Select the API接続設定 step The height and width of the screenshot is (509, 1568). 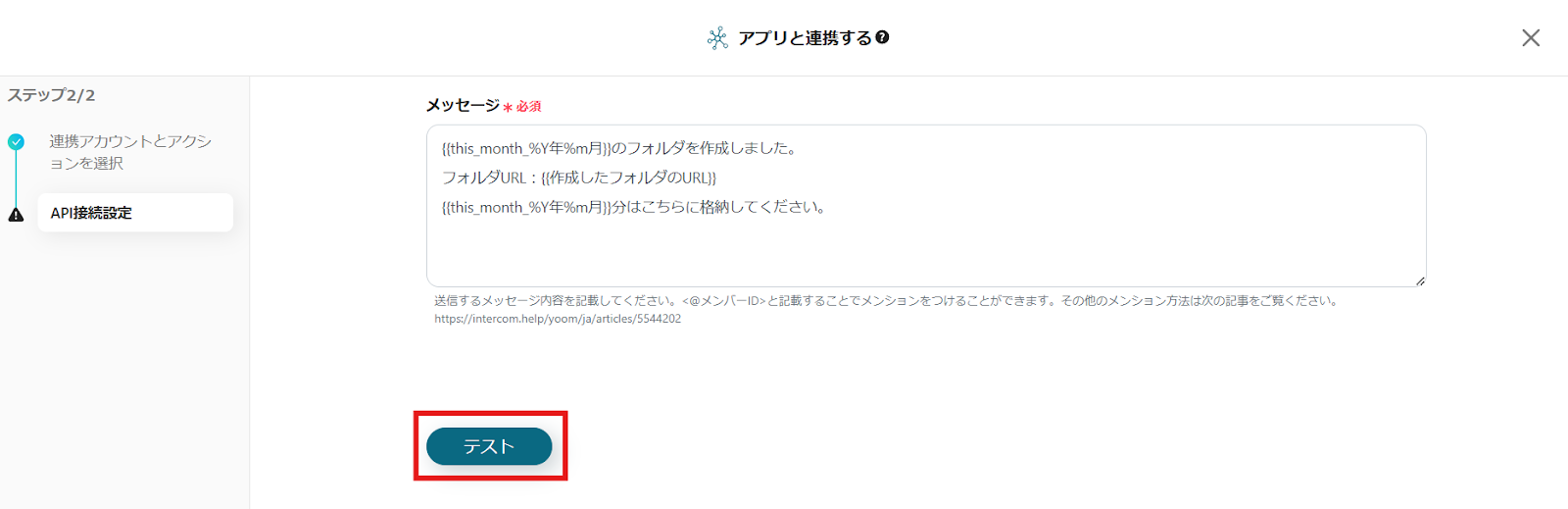pyautogui.click(x=135, y=213)
